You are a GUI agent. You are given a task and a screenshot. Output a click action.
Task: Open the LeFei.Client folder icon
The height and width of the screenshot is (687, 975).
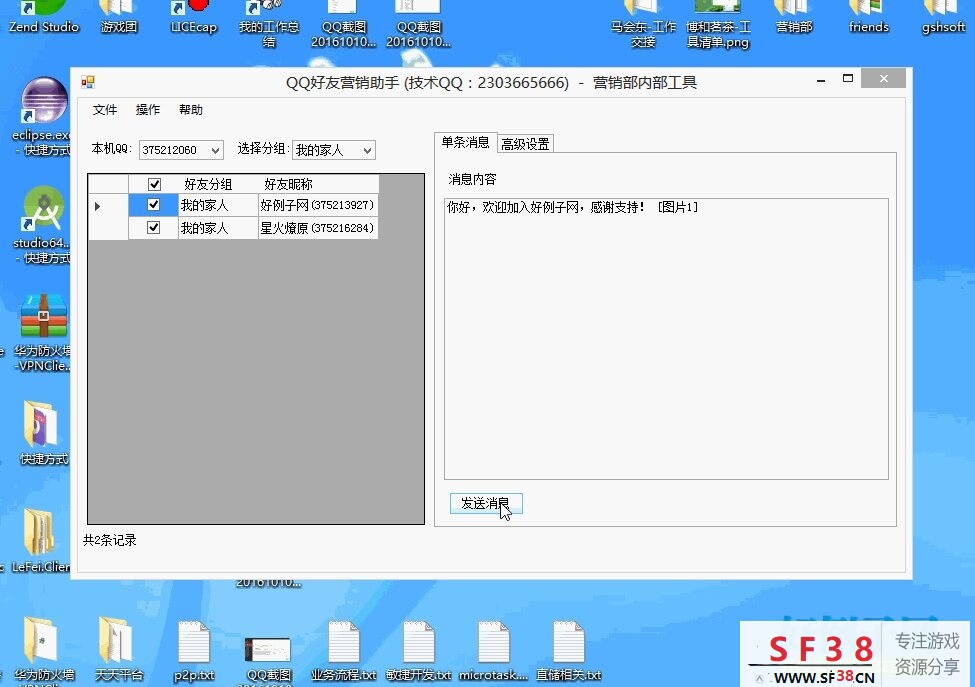(39, 532)
